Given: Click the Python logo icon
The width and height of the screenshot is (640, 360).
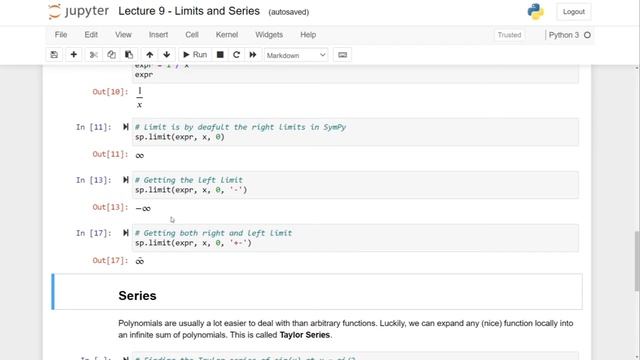Looking at the screenshot, I should click(535, 11).
